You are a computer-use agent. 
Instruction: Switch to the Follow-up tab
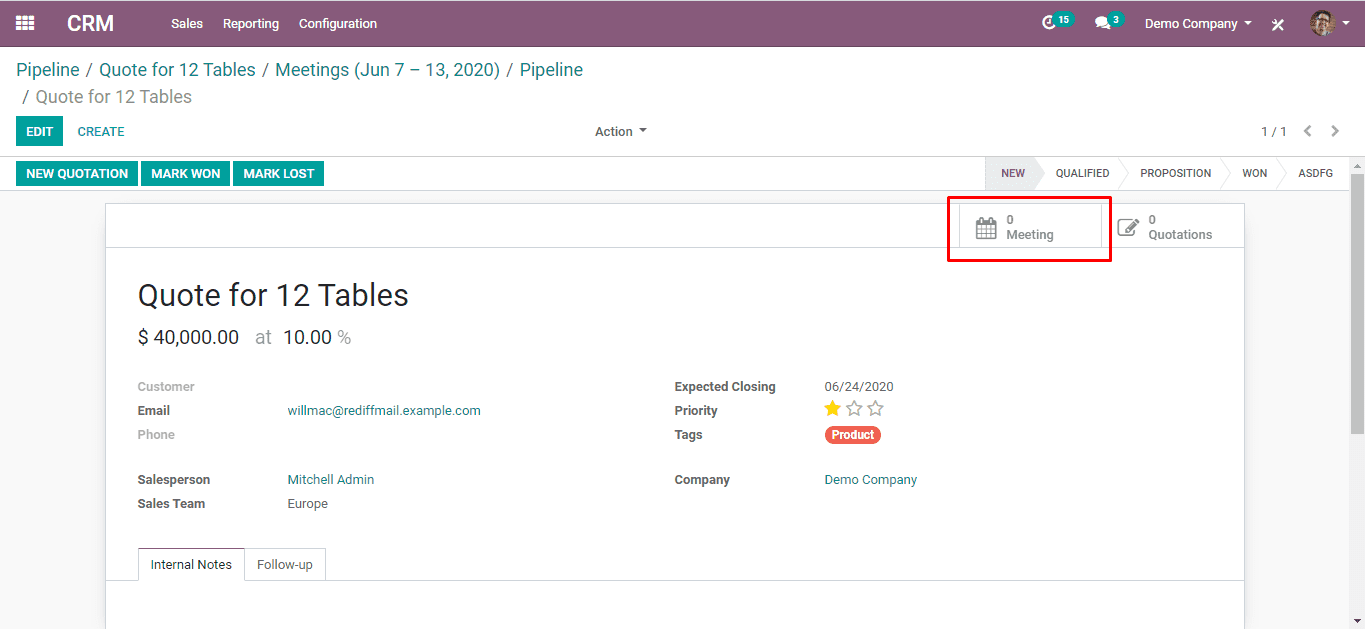[x=285, y=564]
